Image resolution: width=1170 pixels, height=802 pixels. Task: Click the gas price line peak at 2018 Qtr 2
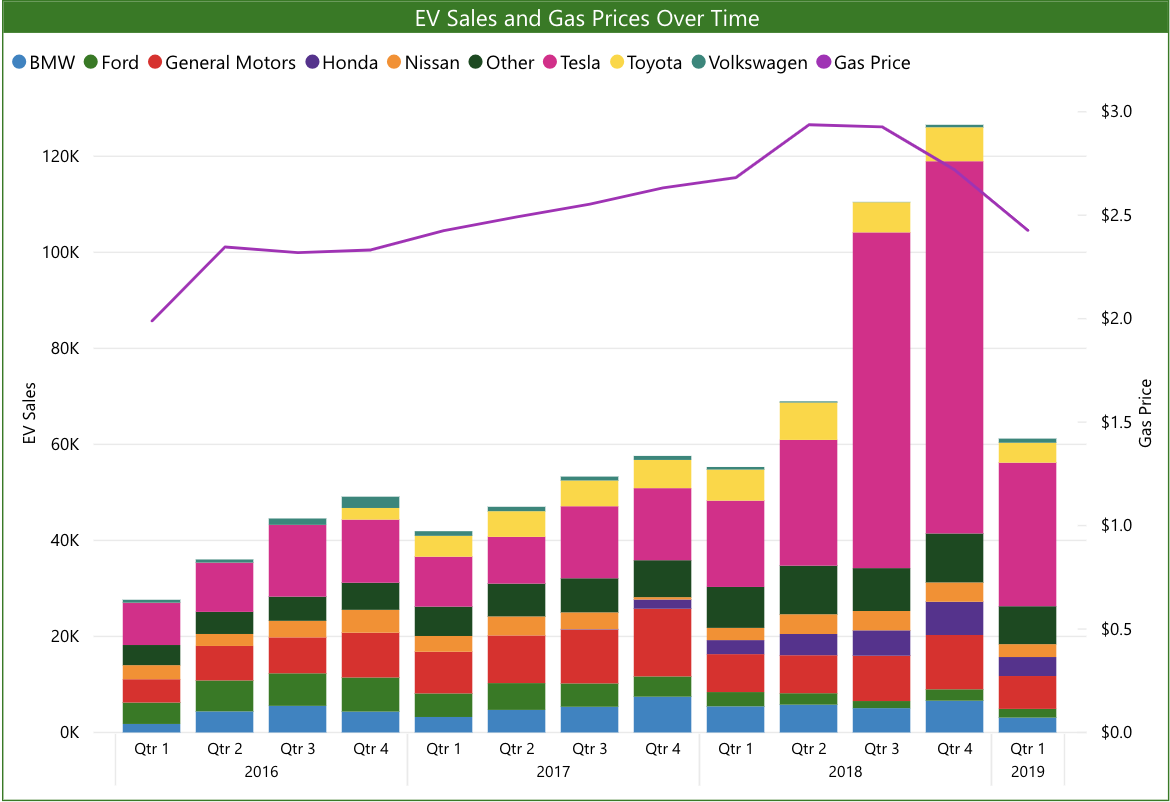click(809, 125)
